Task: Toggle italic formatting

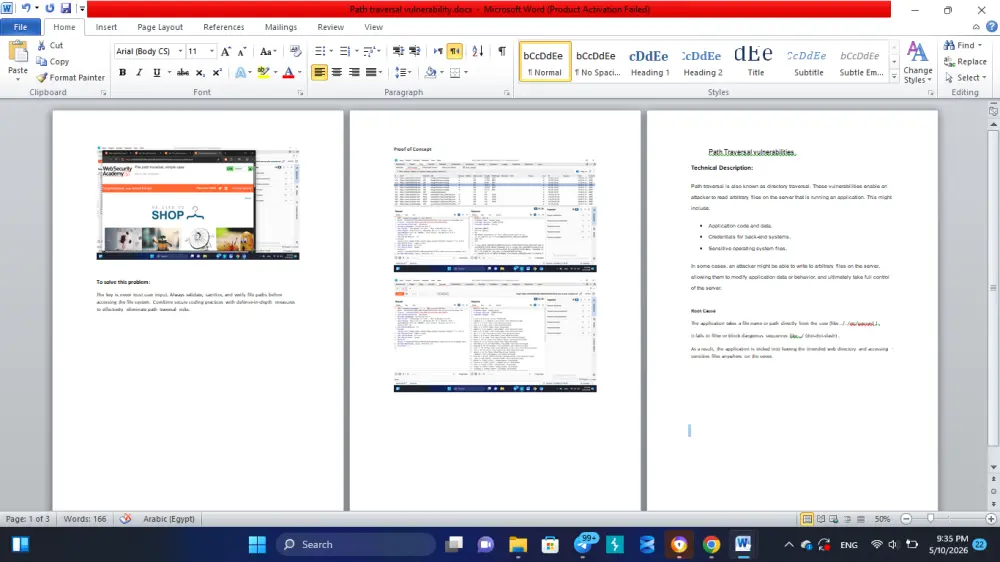Action: 139,73
